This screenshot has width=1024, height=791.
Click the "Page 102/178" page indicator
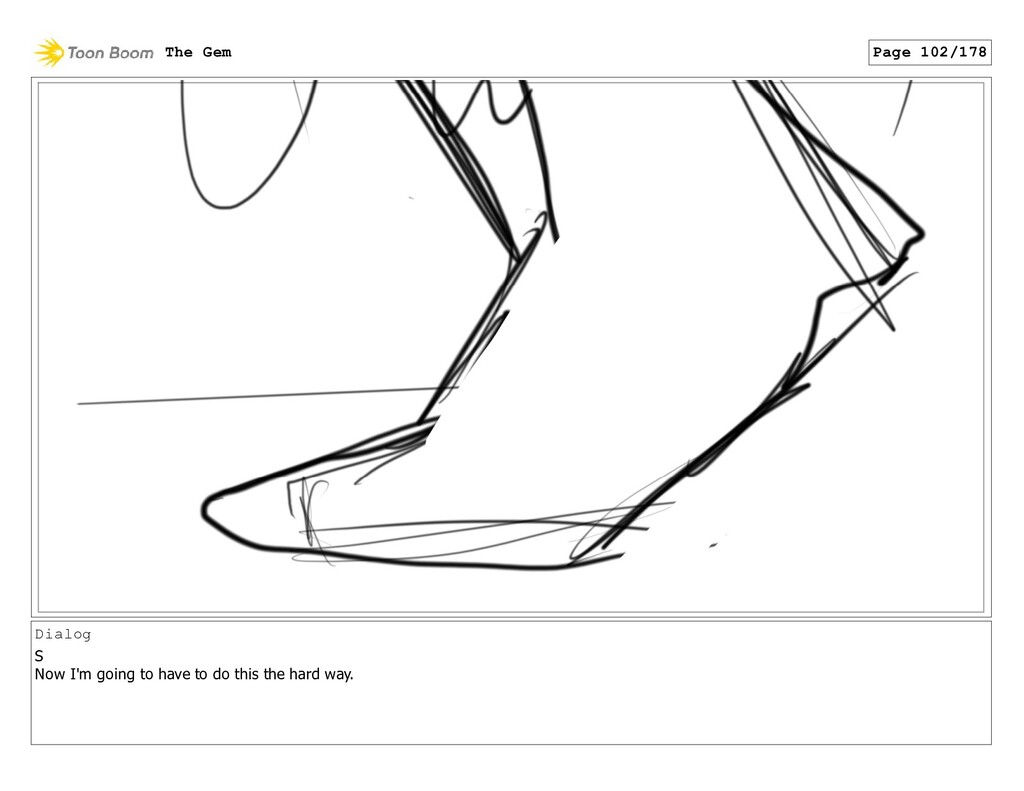coord(929,52)
